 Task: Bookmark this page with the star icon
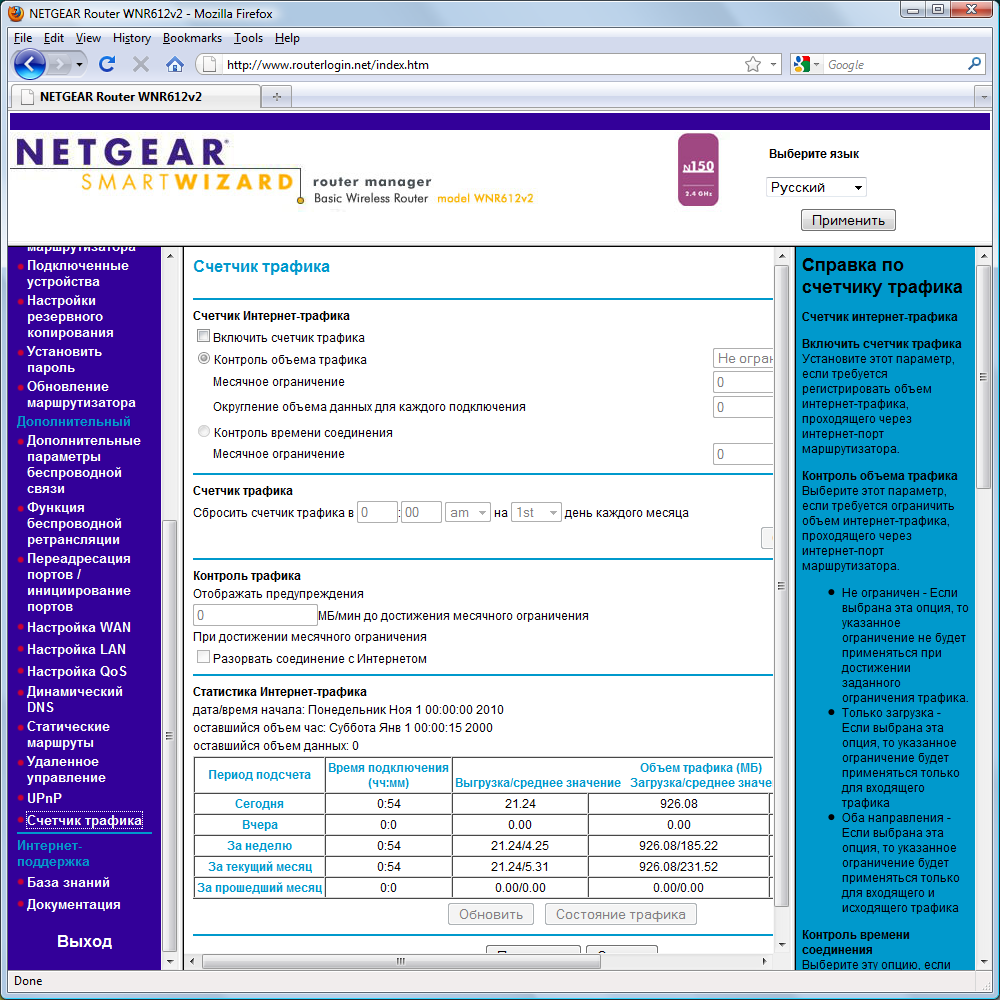pyautogui.click(x=753, y=64)
